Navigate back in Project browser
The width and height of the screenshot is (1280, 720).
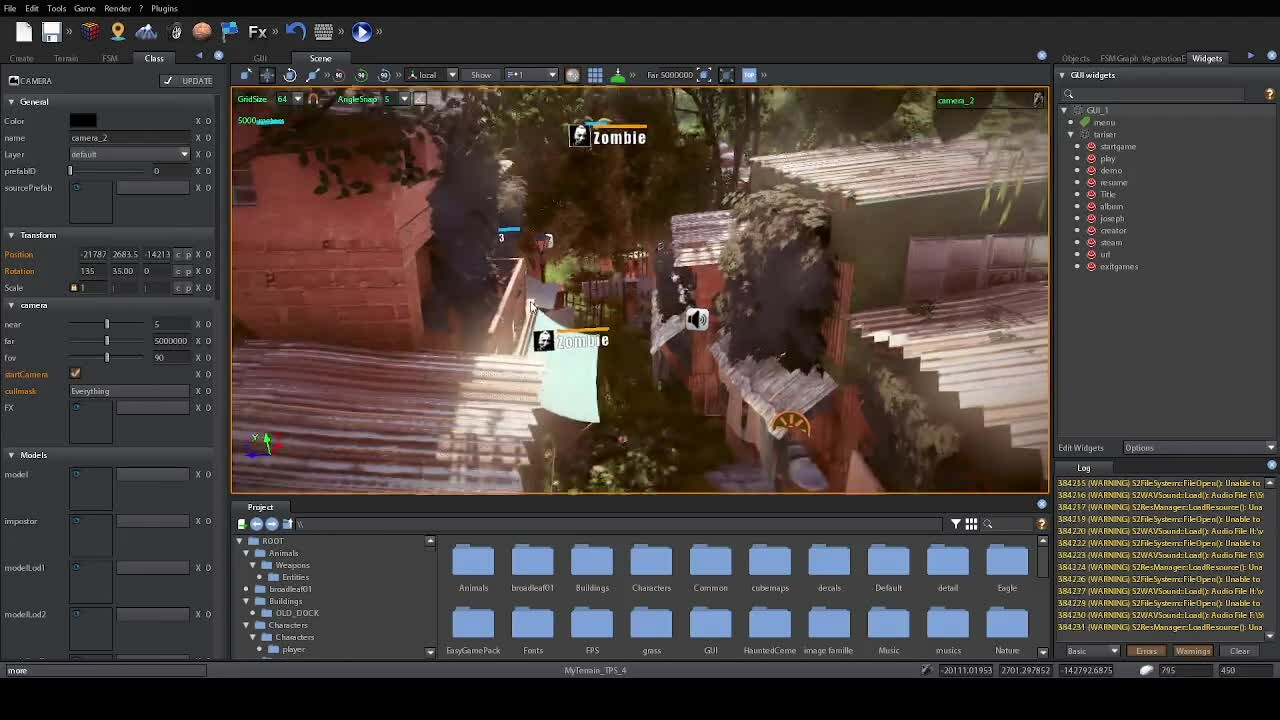(x=256, y=524)
